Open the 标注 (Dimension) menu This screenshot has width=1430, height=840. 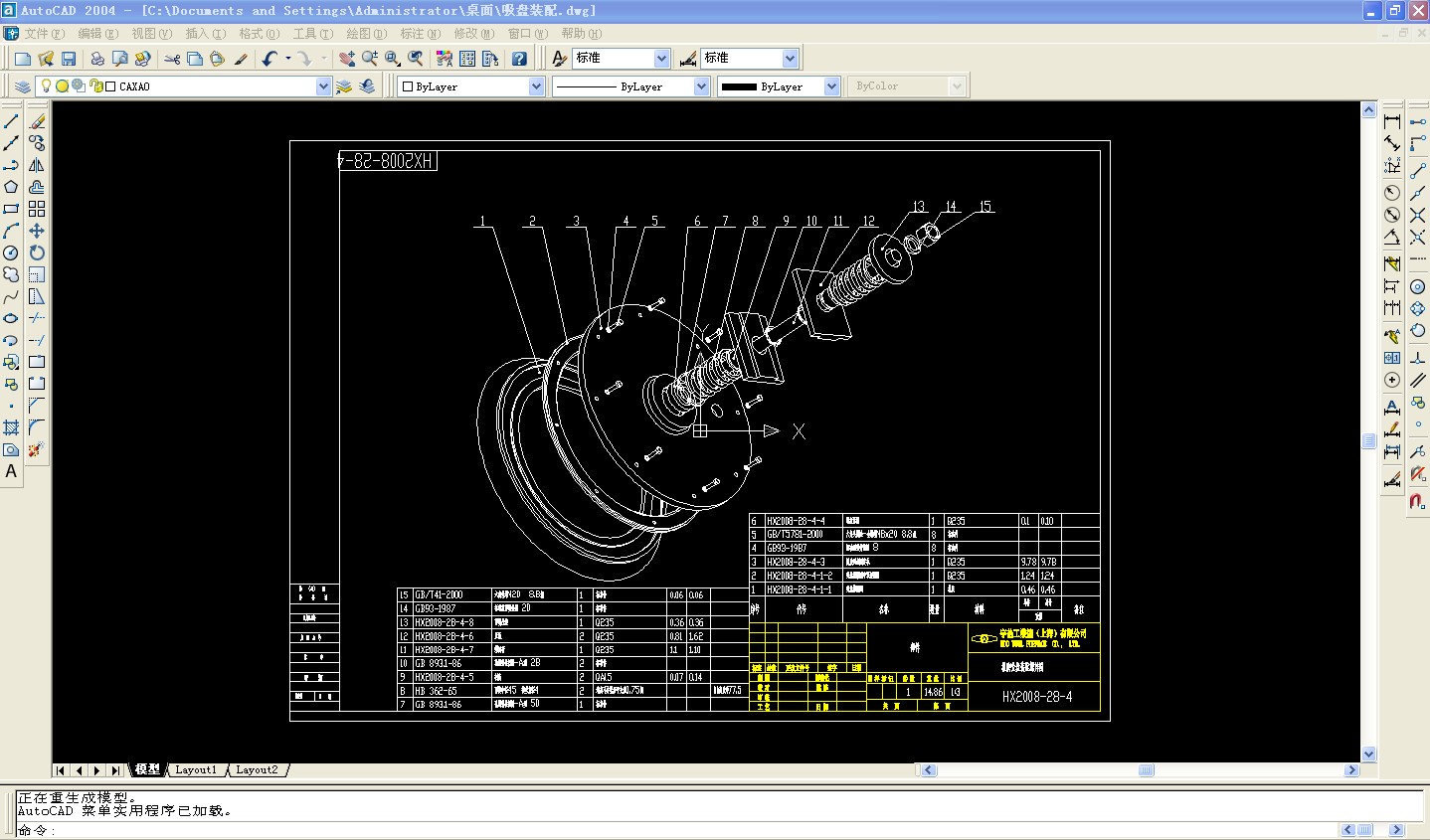click(420, 34)
